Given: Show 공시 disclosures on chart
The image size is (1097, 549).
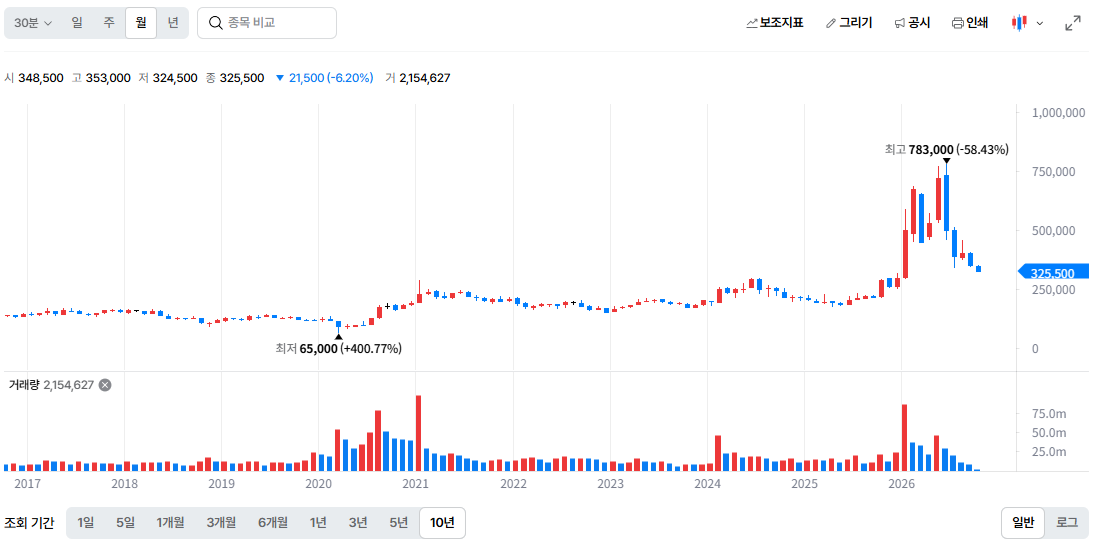Looking at the screenshot, I should tap(912, 23).
